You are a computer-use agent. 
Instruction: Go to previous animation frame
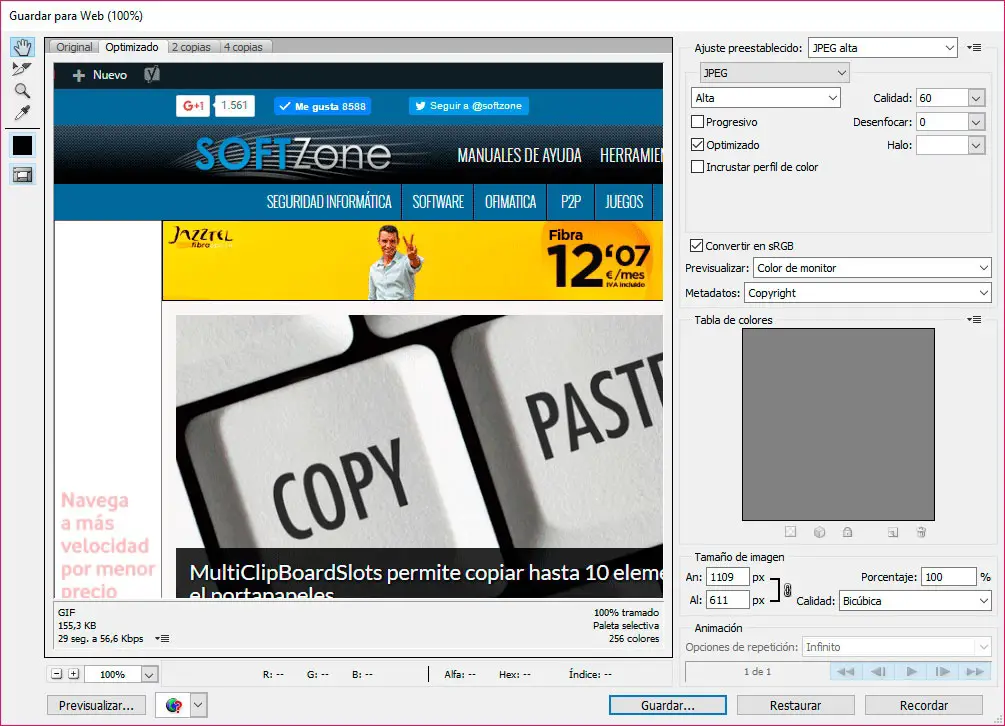(879, 672)
